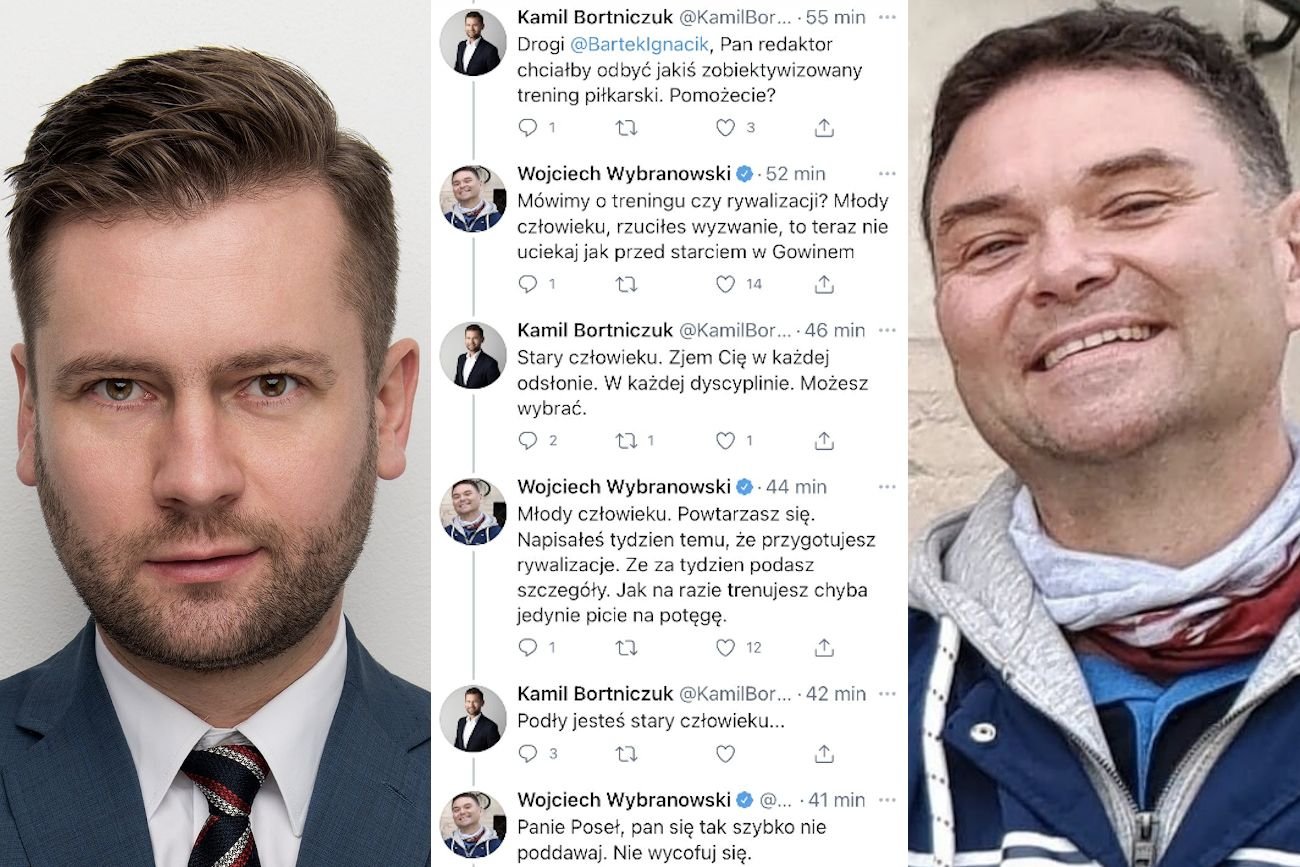The height and width of the screenshot is (867, 1300).
Task: Reply to the first Kamil Bortniczuk tweet
Action: tap(528, 128)
